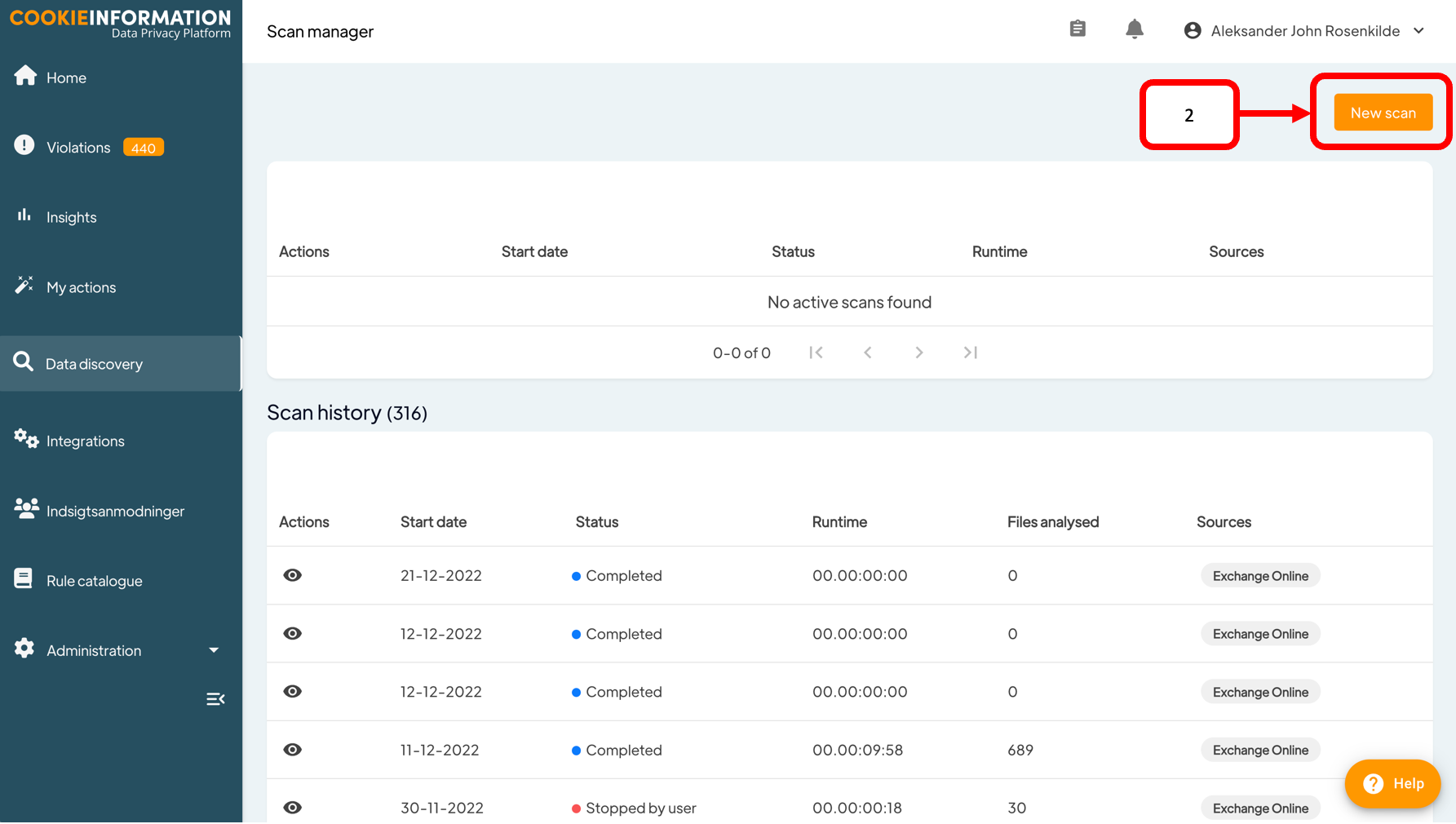The height and width of the screenshot is (824, 1456).
Task: Collapse the sidebar using the menu icon
Action: (215, 699)
